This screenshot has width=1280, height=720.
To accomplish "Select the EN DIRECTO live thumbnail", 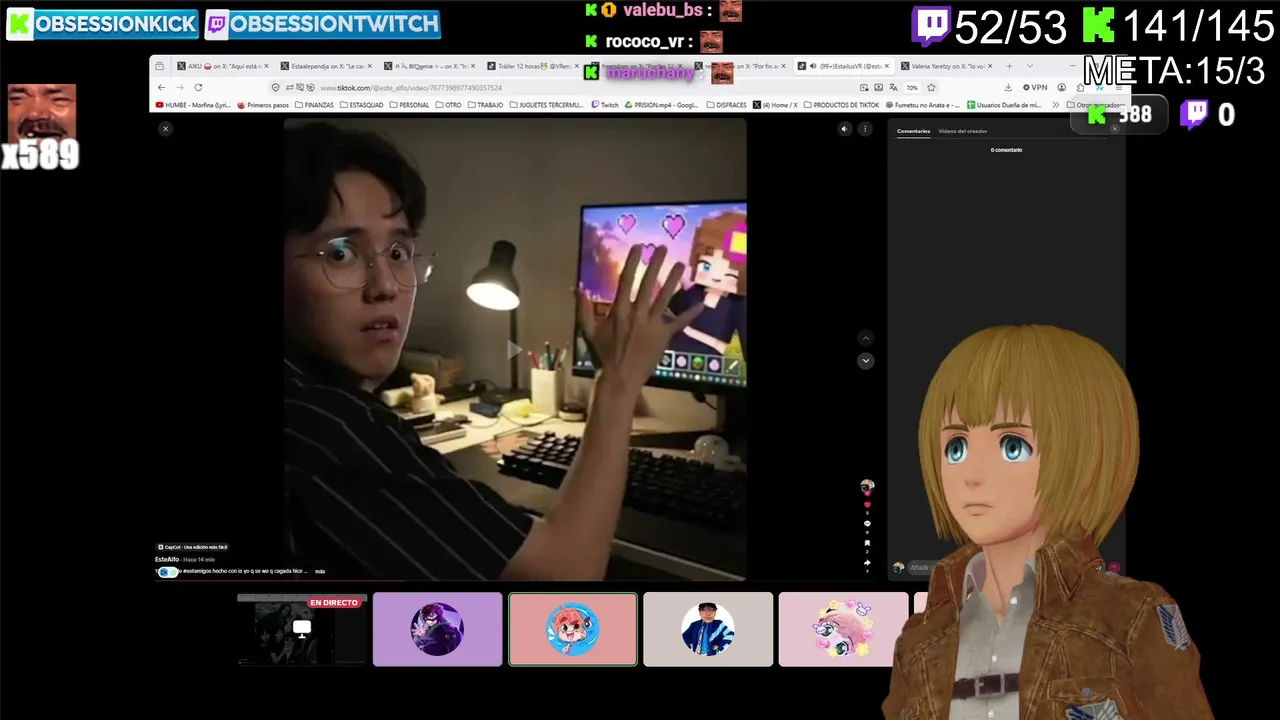I will coord(302,629).
